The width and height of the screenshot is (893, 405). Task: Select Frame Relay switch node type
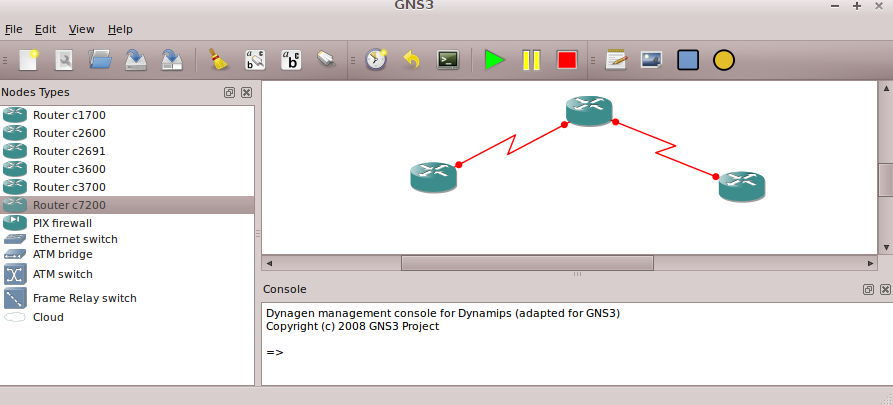(x=128, y=298)
